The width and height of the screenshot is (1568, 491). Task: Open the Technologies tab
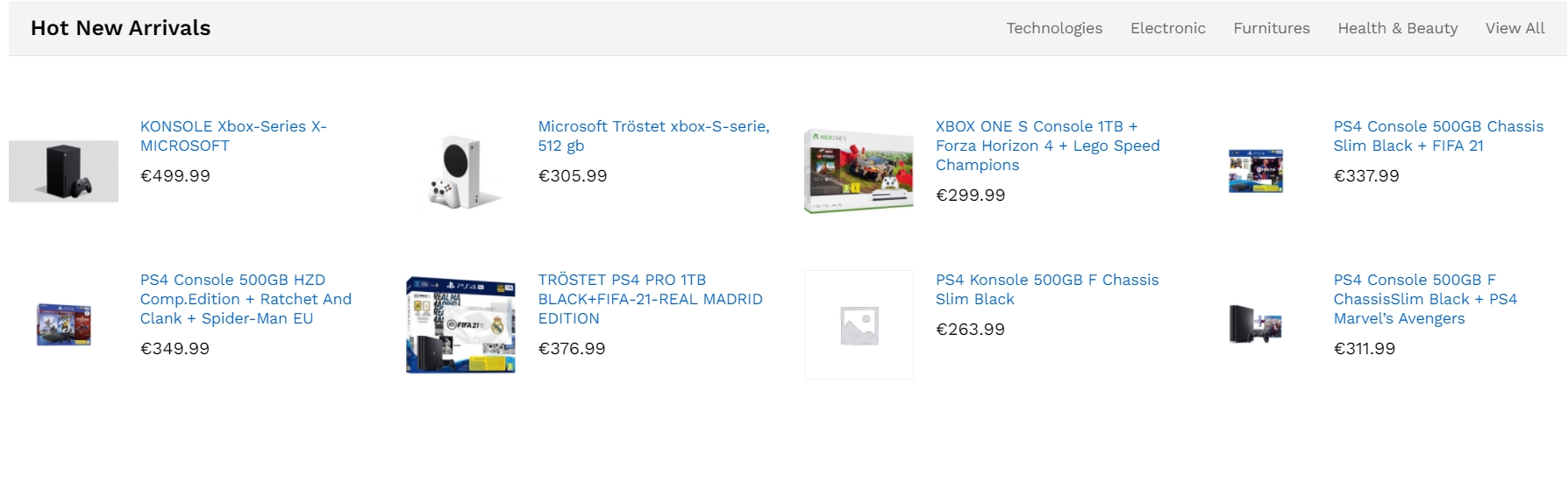(1054, 28)
